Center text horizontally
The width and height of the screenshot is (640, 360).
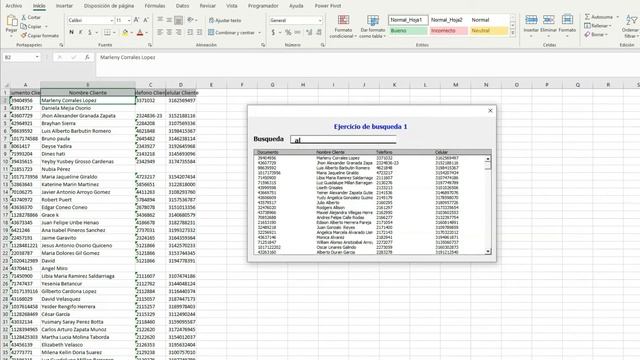pos(169,32)
